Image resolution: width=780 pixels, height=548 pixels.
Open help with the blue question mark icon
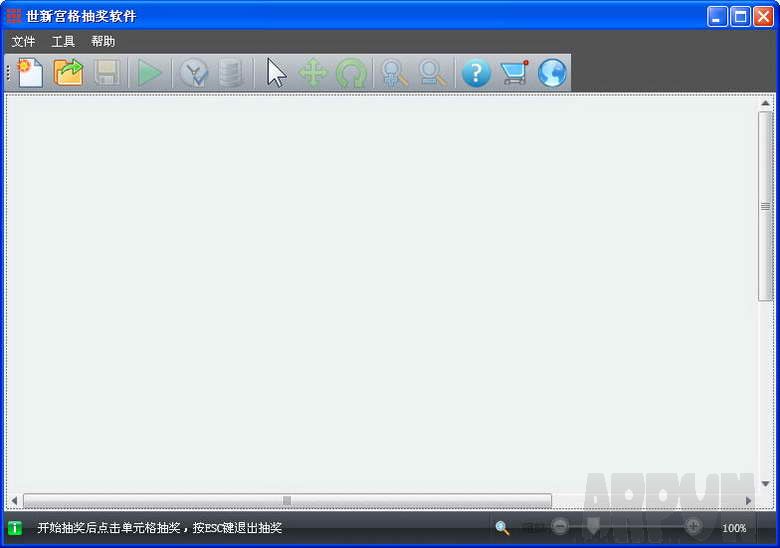[476, 73]
